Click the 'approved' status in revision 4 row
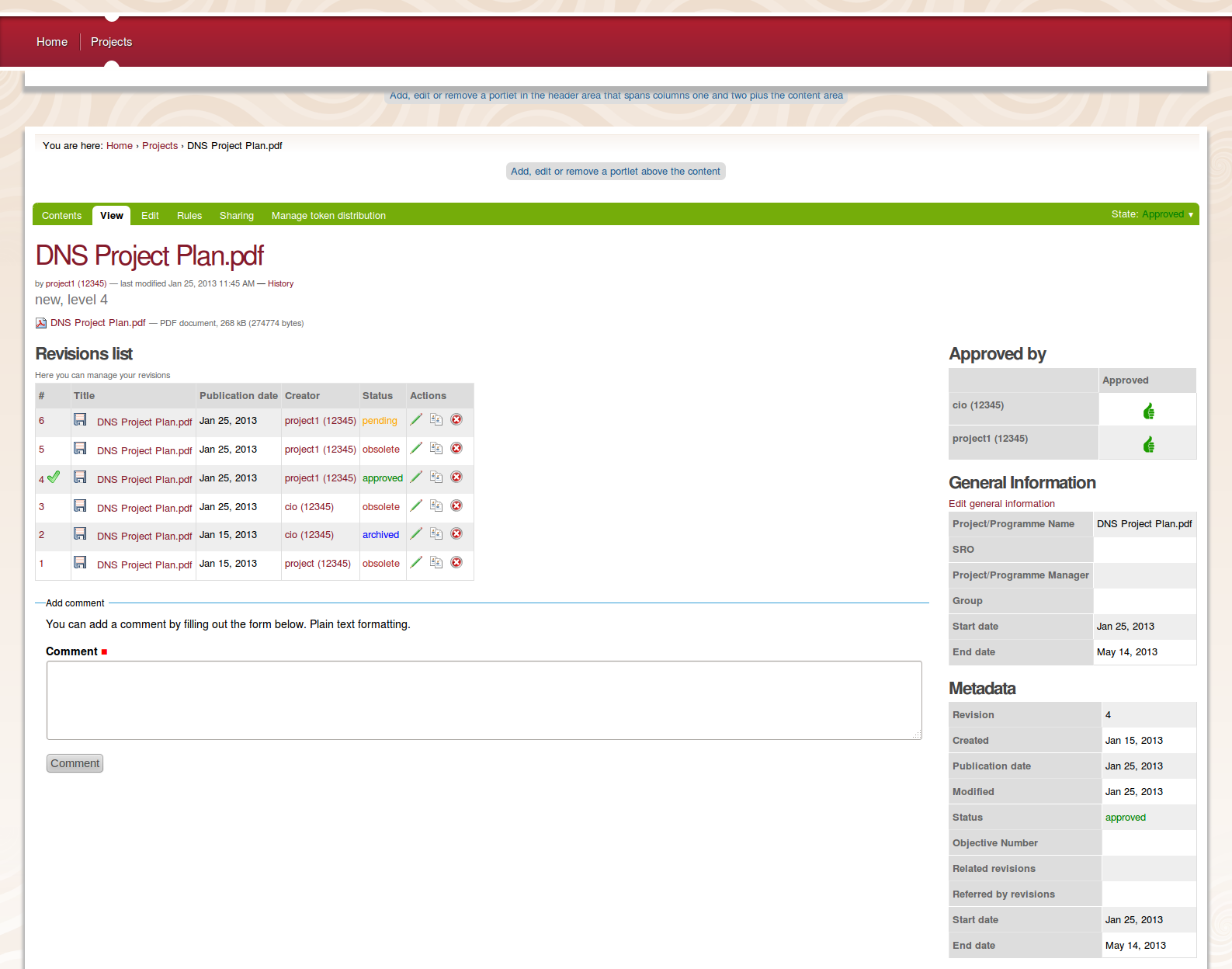Screen dimensions: 1232x969 click(383, 478)
